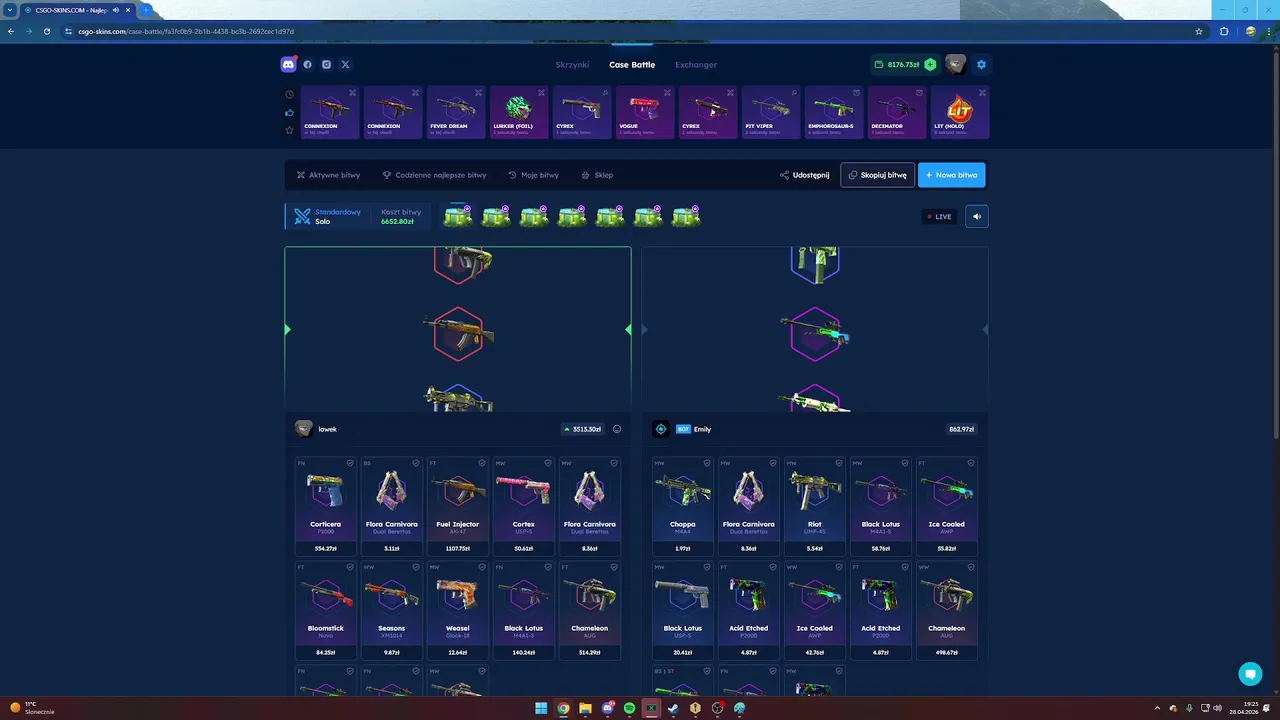This screenshot has width=1280, height=720.
Task: Click the Udostępnij share button
Action: coord(805,175)
